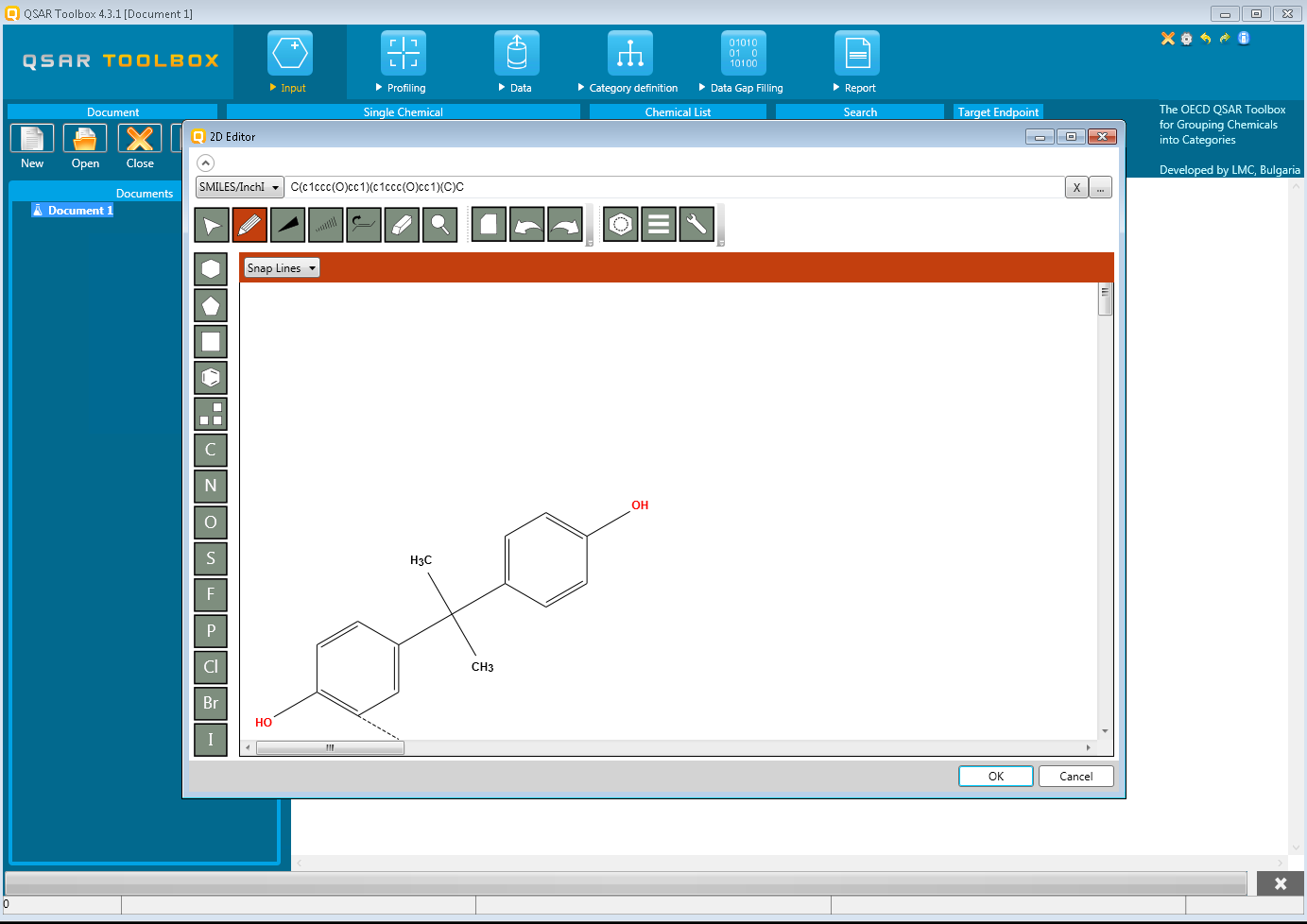Select the Carbon atom button
The height and width of the screenshot is (924, 1307).
211,450
